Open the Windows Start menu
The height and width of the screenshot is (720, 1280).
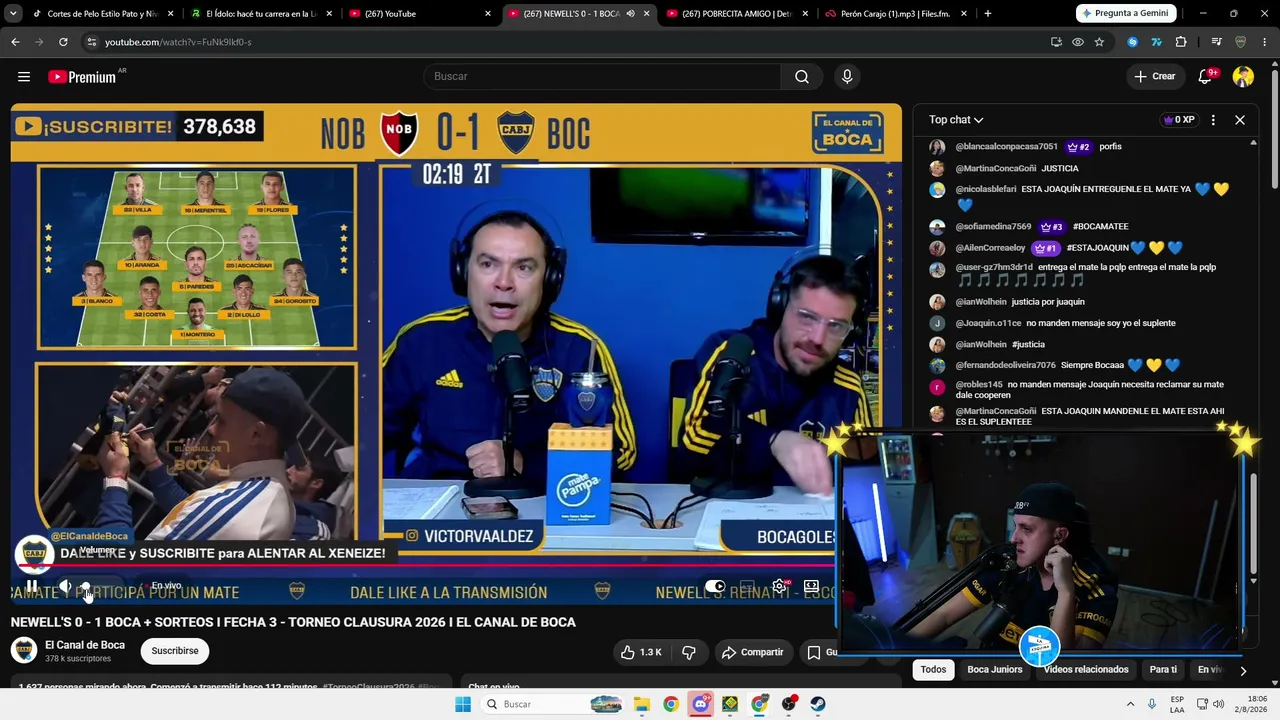[463, 704]
